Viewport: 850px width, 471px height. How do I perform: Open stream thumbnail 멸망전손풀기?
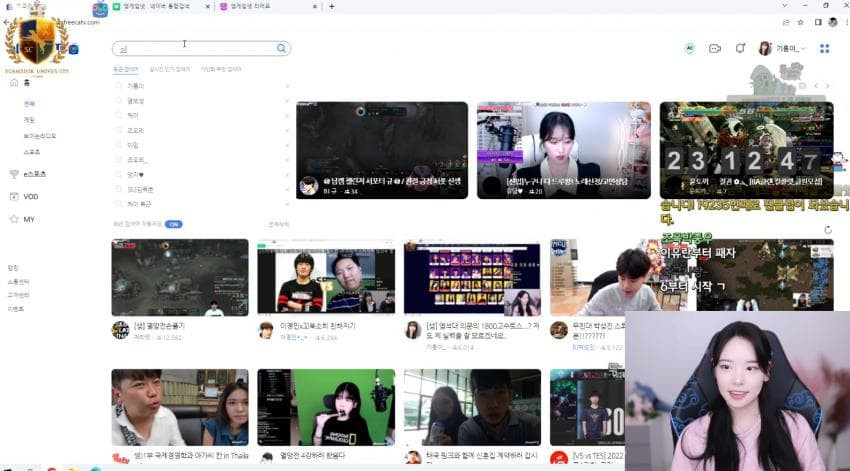[x=180, y=278]
